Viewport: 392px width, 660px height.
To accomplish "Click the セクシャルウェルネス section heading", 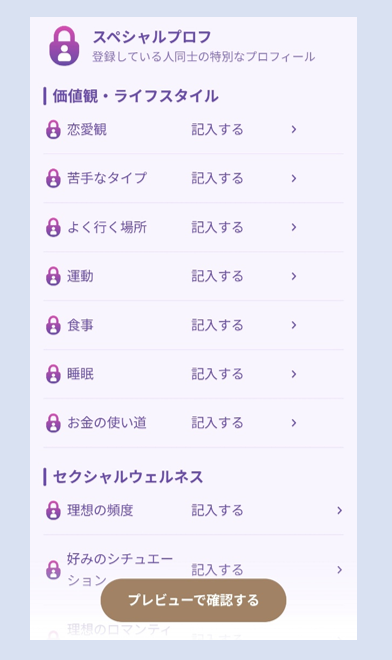I will click(x=128, y=477).
